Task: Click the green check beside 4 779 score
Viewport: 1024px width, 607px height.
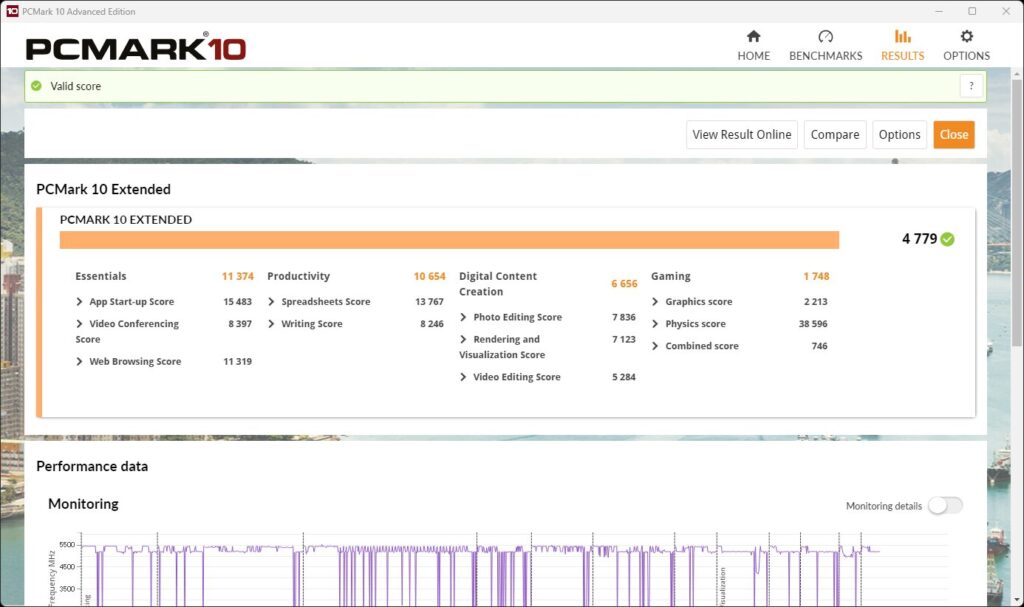Action: tap(948, 239)
